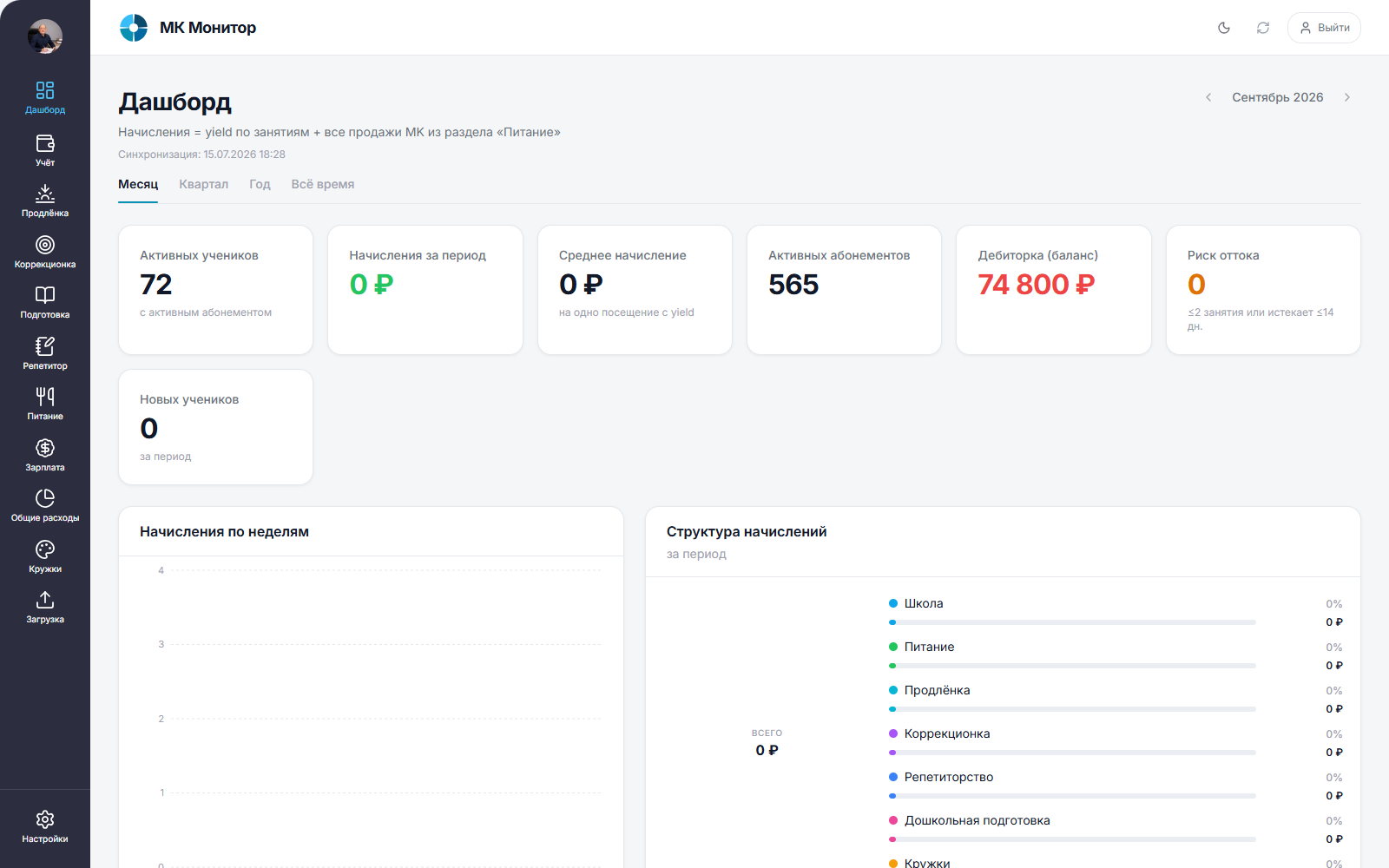Go to previous month chevron
Screen dimensions: 1389x868
point(1208,97)
